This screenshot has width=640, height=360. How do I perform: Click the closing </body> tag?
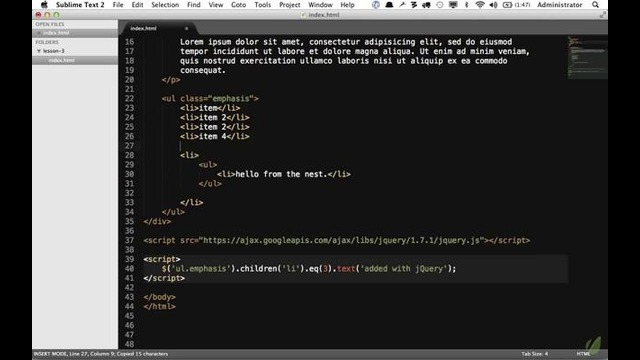pyautogui.click(x=159, y=297)
